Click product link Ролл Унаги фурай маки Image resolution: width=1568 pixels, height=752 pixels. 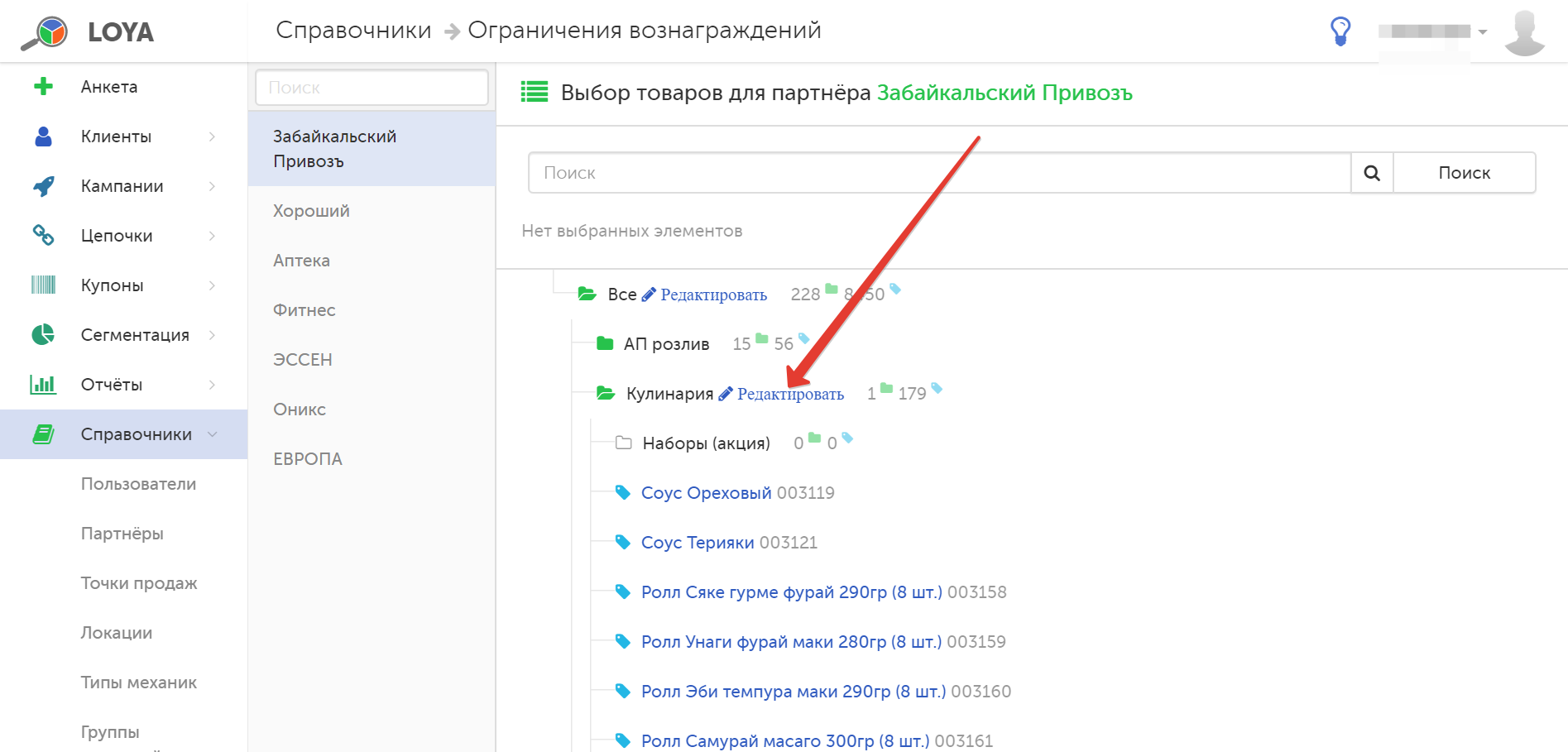791,642
